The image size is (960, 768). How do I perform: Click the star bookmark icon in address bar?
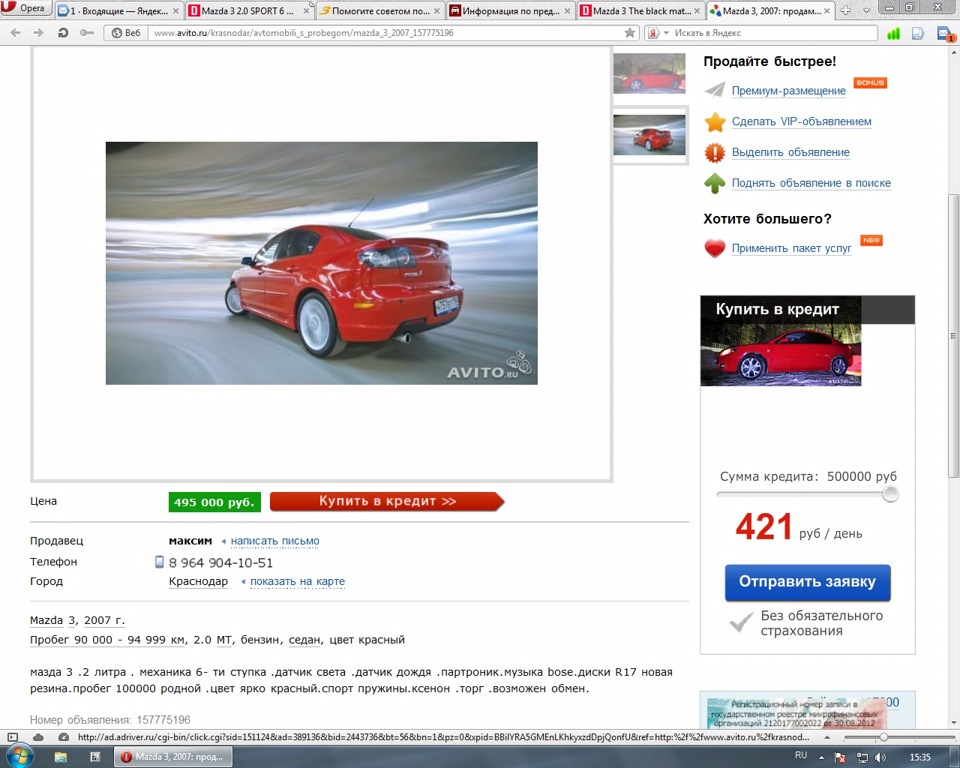(x=629, y=31)
